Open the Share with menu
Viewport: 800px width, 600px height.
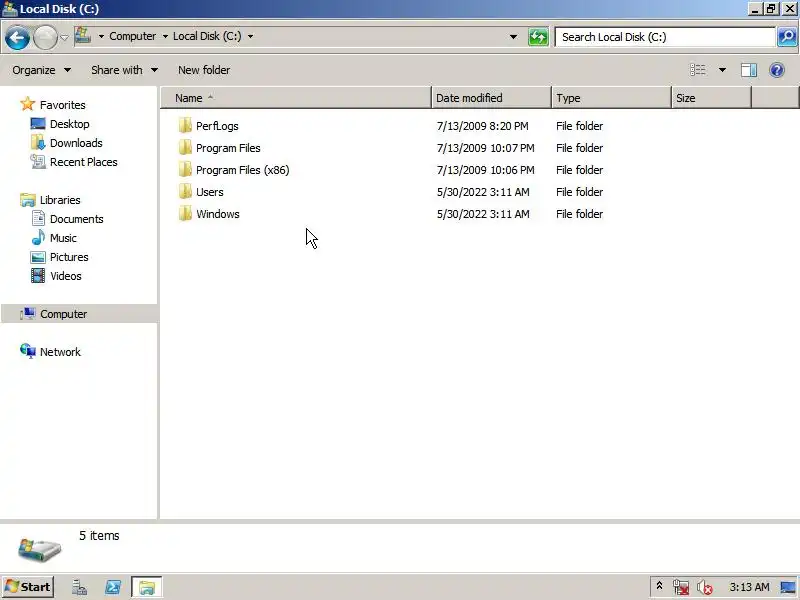[124, 70]
